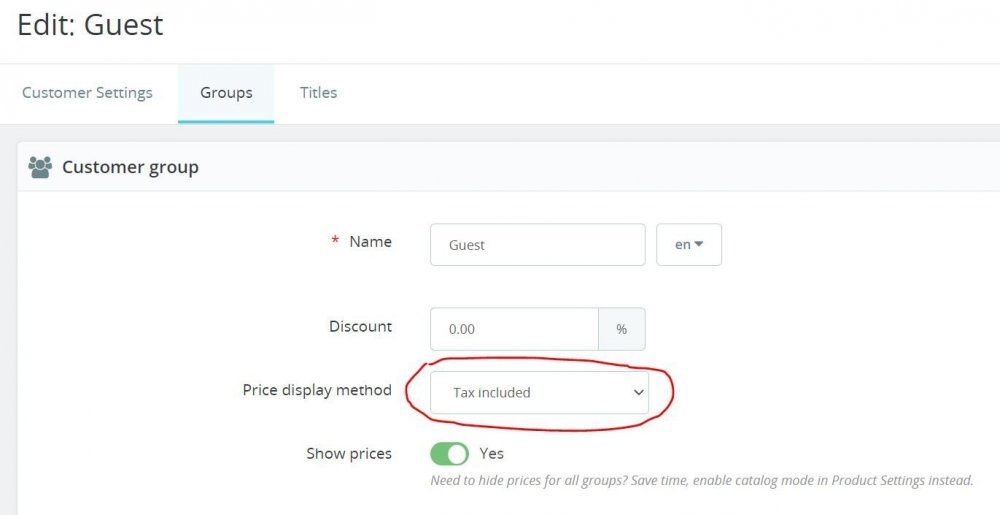This screenshot has width=1000, height=515.
Task: Click the Name field label
Action: tap(370, 242)
